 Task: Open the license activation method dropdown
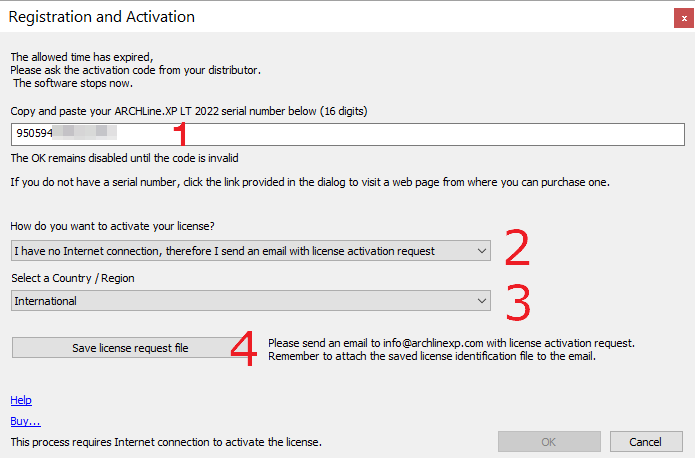pos(250,250)
